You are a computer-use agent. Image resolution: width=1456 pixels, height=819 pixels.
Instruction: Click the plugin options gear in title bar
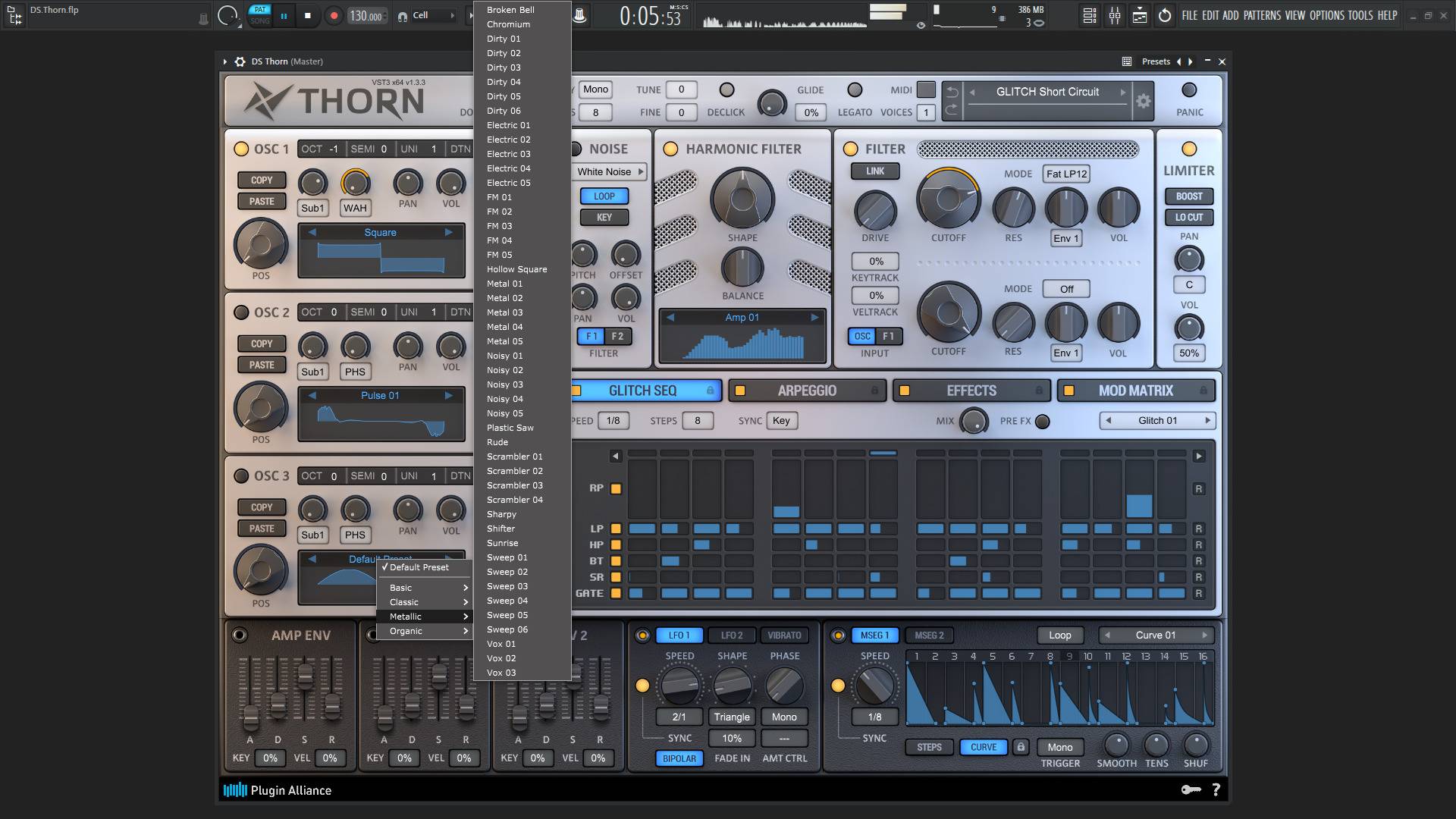[240, 61]
